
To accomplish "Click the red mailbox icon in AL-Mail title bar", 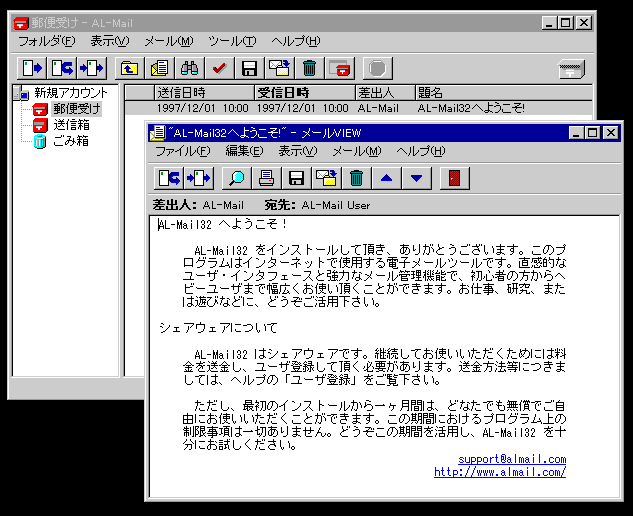I will (x=21, y=23).
